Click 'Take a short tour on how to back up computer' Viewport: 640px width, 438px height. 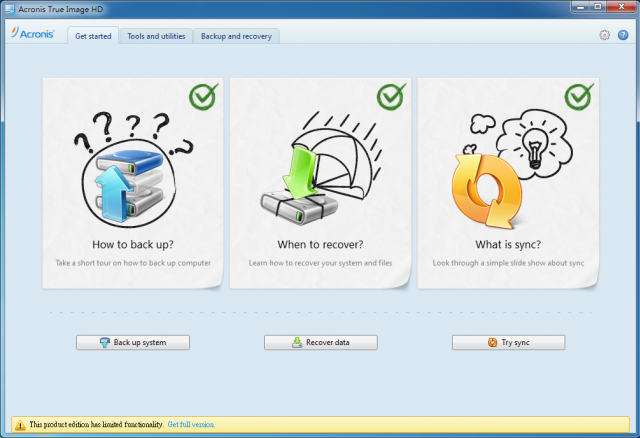133,263
